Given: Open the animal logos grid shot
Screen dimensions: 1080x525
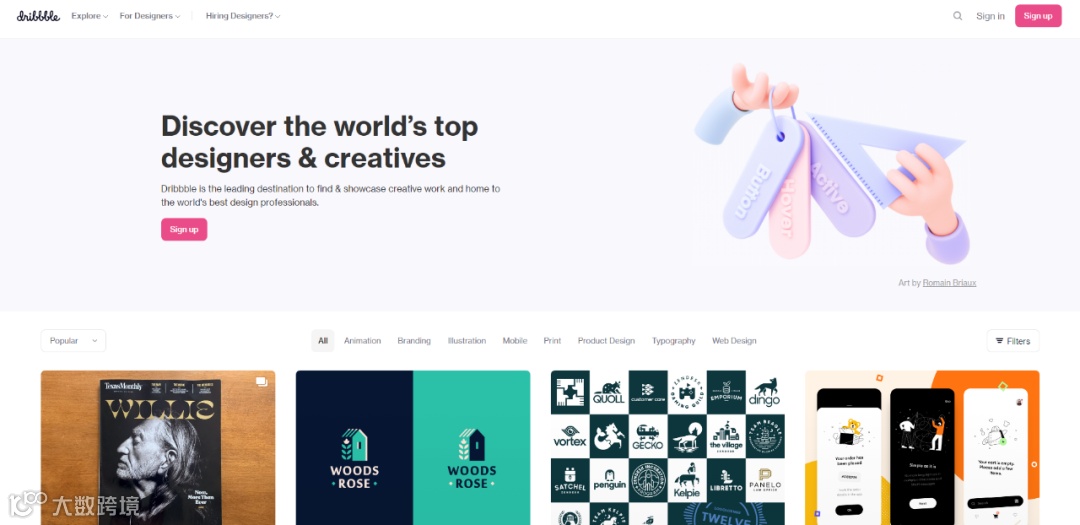Looking at the screenshot, I should (x=668, y=448).
